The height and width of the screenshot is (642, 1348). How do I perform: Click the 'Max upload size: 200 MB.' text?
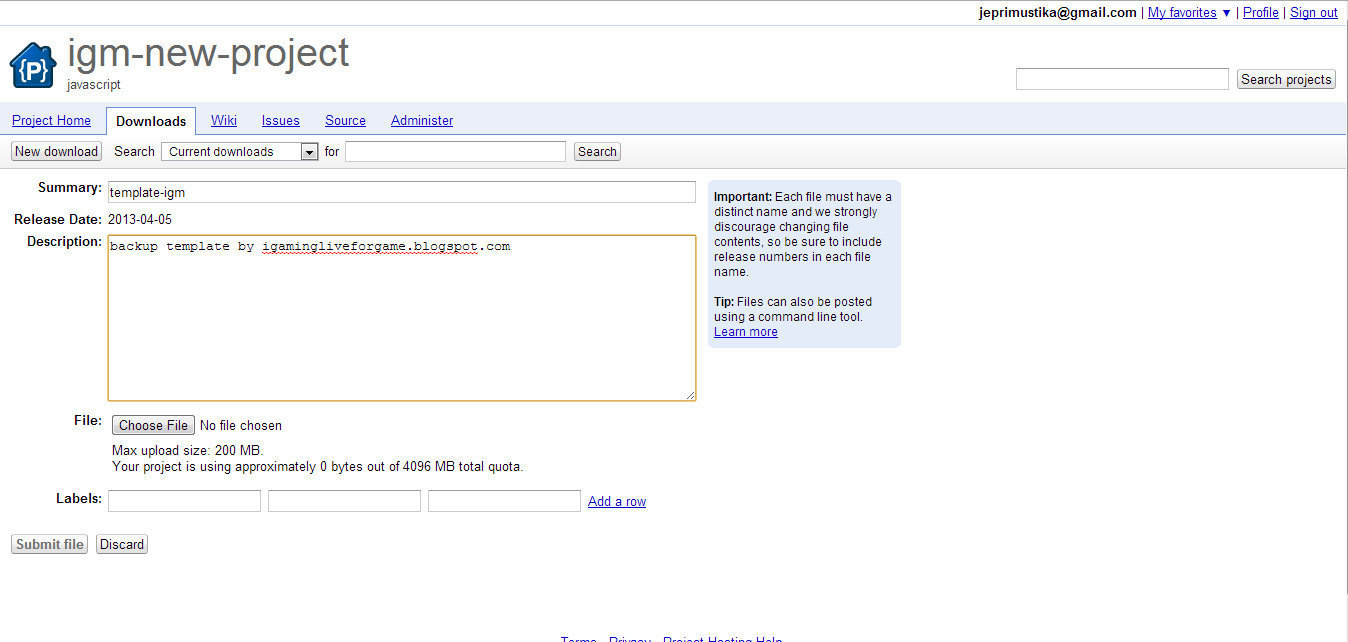(x=188, y=451)
